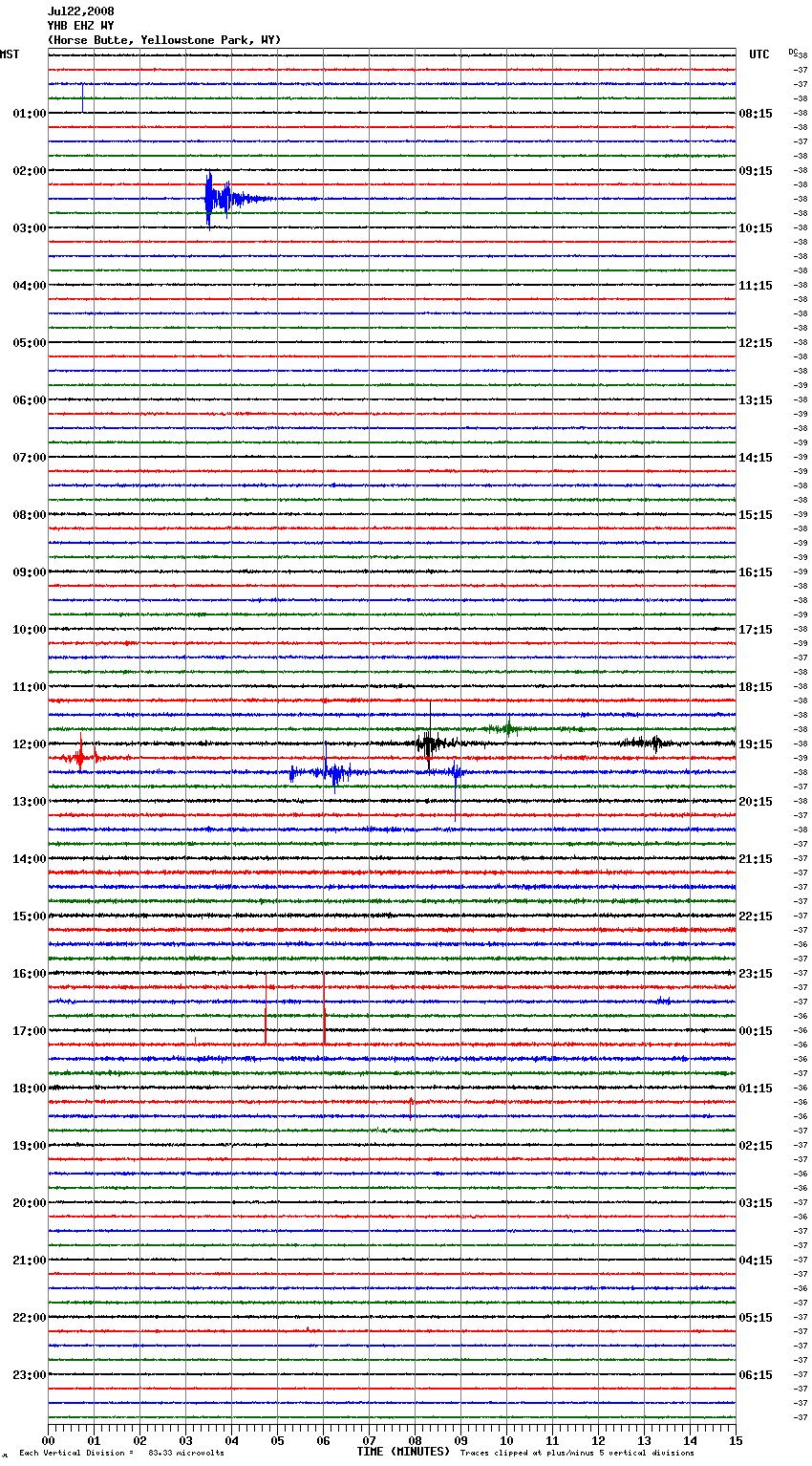Select the 05:00 MST time label

29,343
